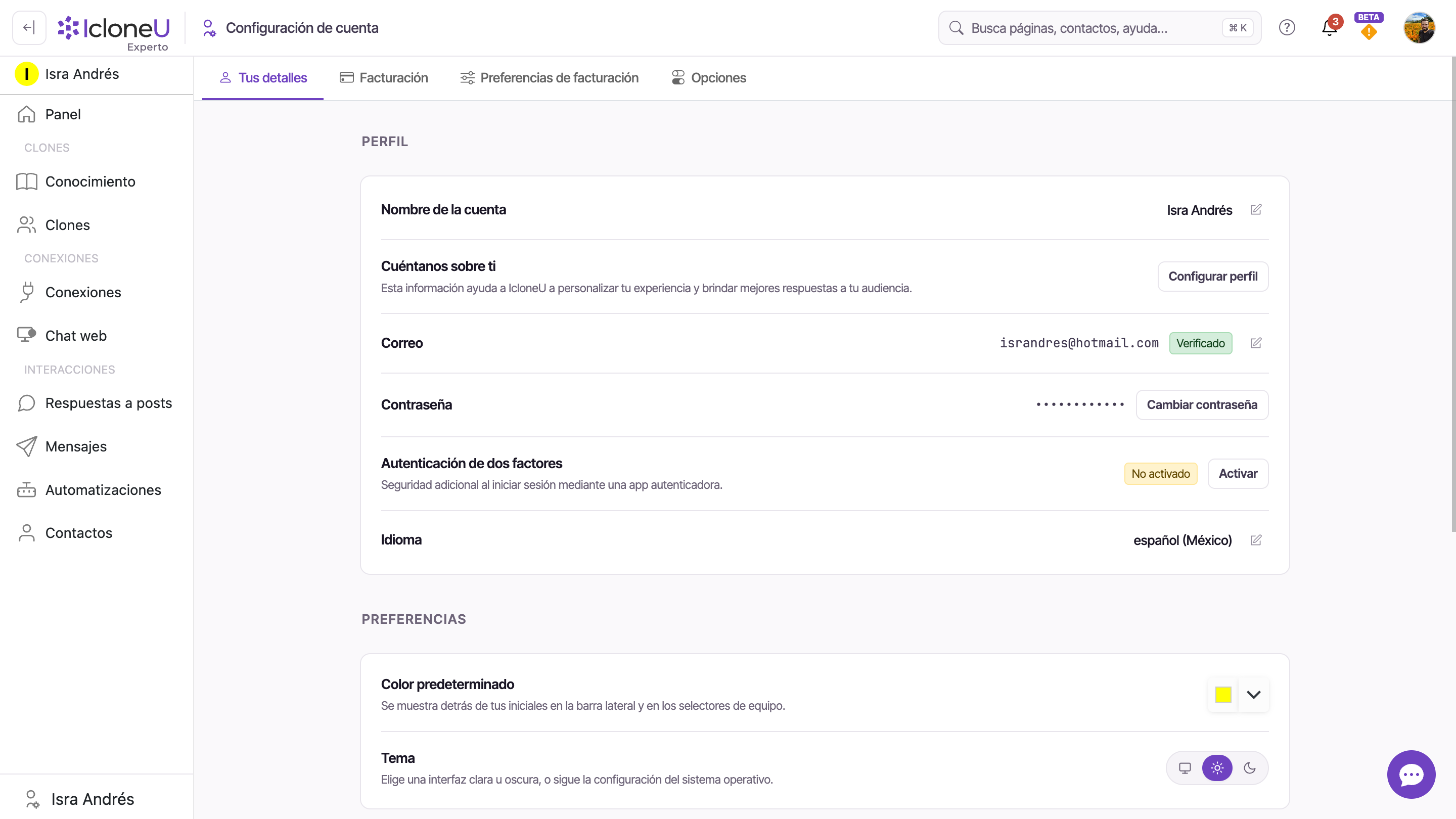Screen dimensions: 1456x819
Task: Open Mensajes in the sidebar
Action: click(x=97, y=446)
